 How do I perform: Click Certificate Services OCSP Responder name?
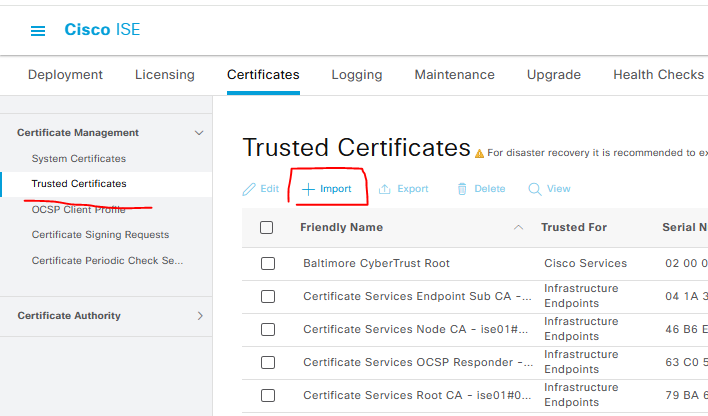click(x=418, y=362)
